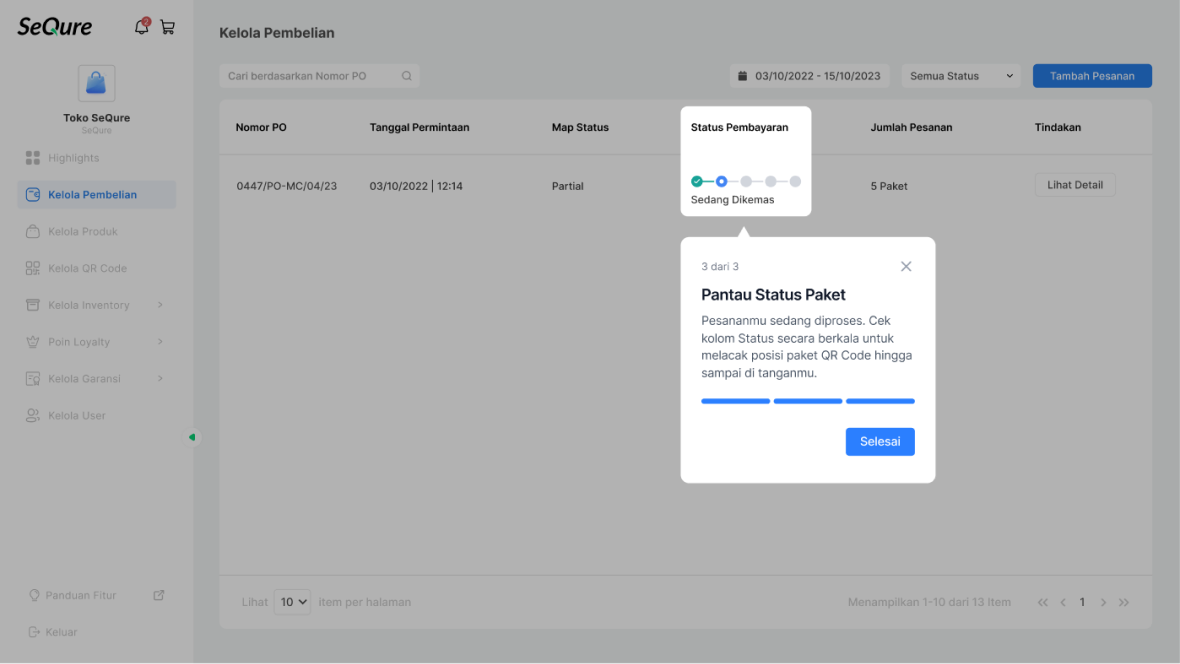
Task: Close the Pantau Status Paket tooltip
Action: (906, 267)
